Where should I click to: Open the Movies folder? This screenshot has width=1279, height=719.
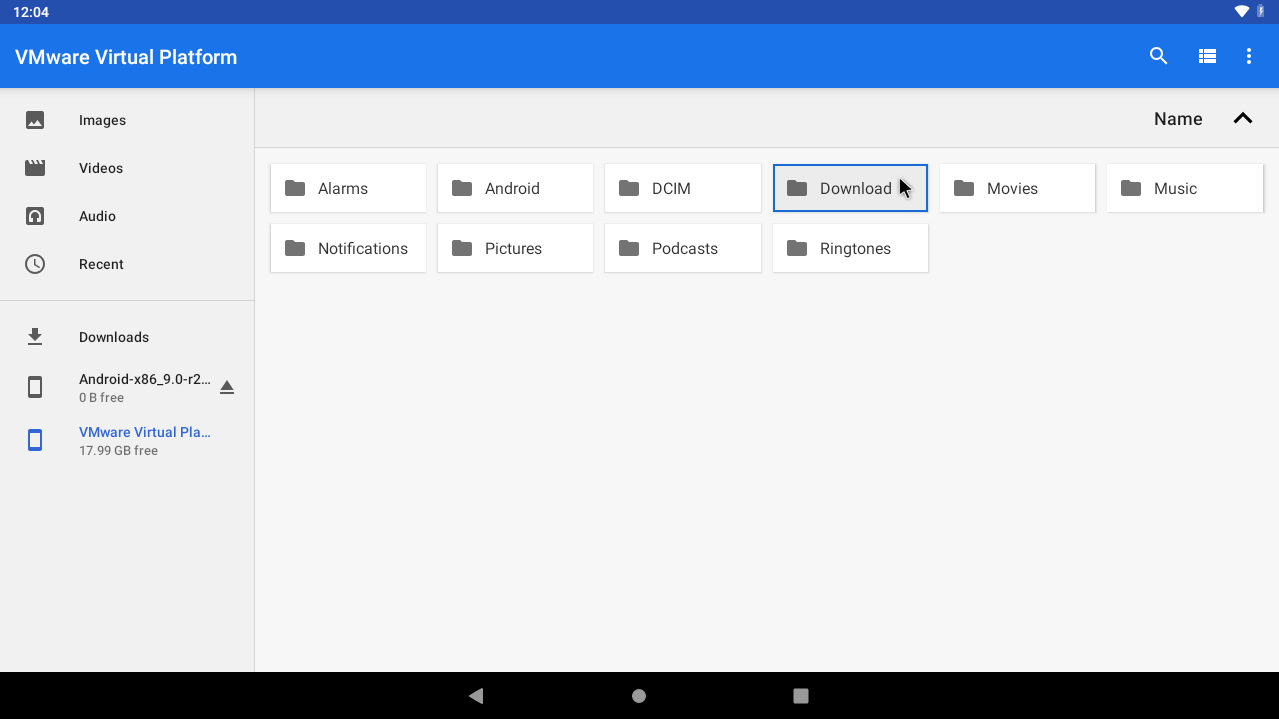click(x=1017, y=188)
